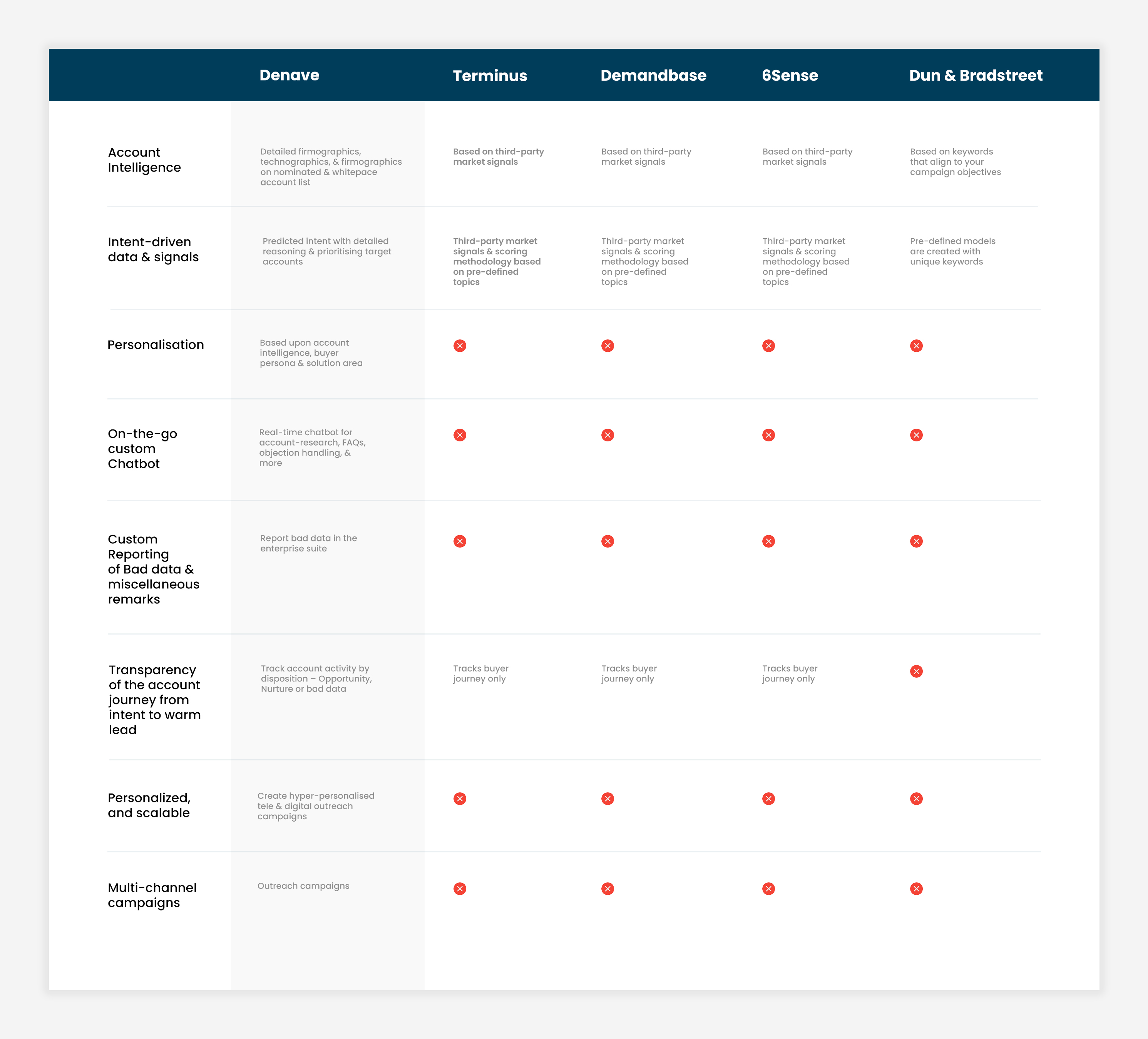Click Demandbase 'Based on third-party market signals' cell
This screenshot has height=1039, width=1148.
point(646,157)
